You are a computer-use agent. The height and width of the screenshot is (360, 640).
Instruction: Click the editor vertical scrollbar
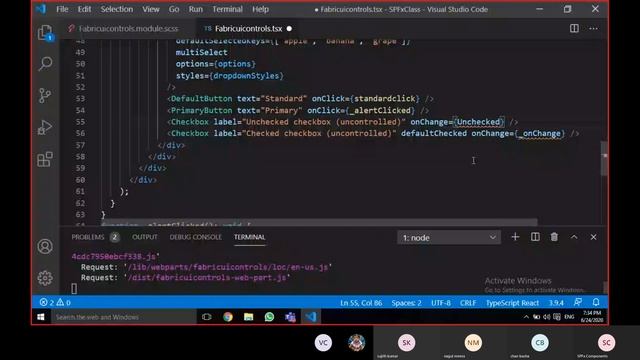(x=604, y=158)
